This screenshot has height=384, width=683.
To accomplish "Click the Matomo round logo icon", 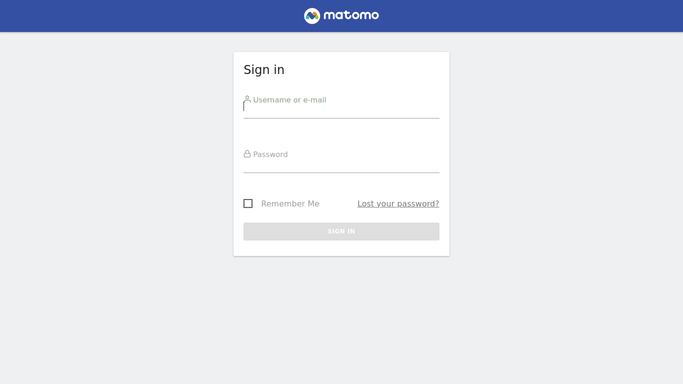I will click(x=312, y=16).
